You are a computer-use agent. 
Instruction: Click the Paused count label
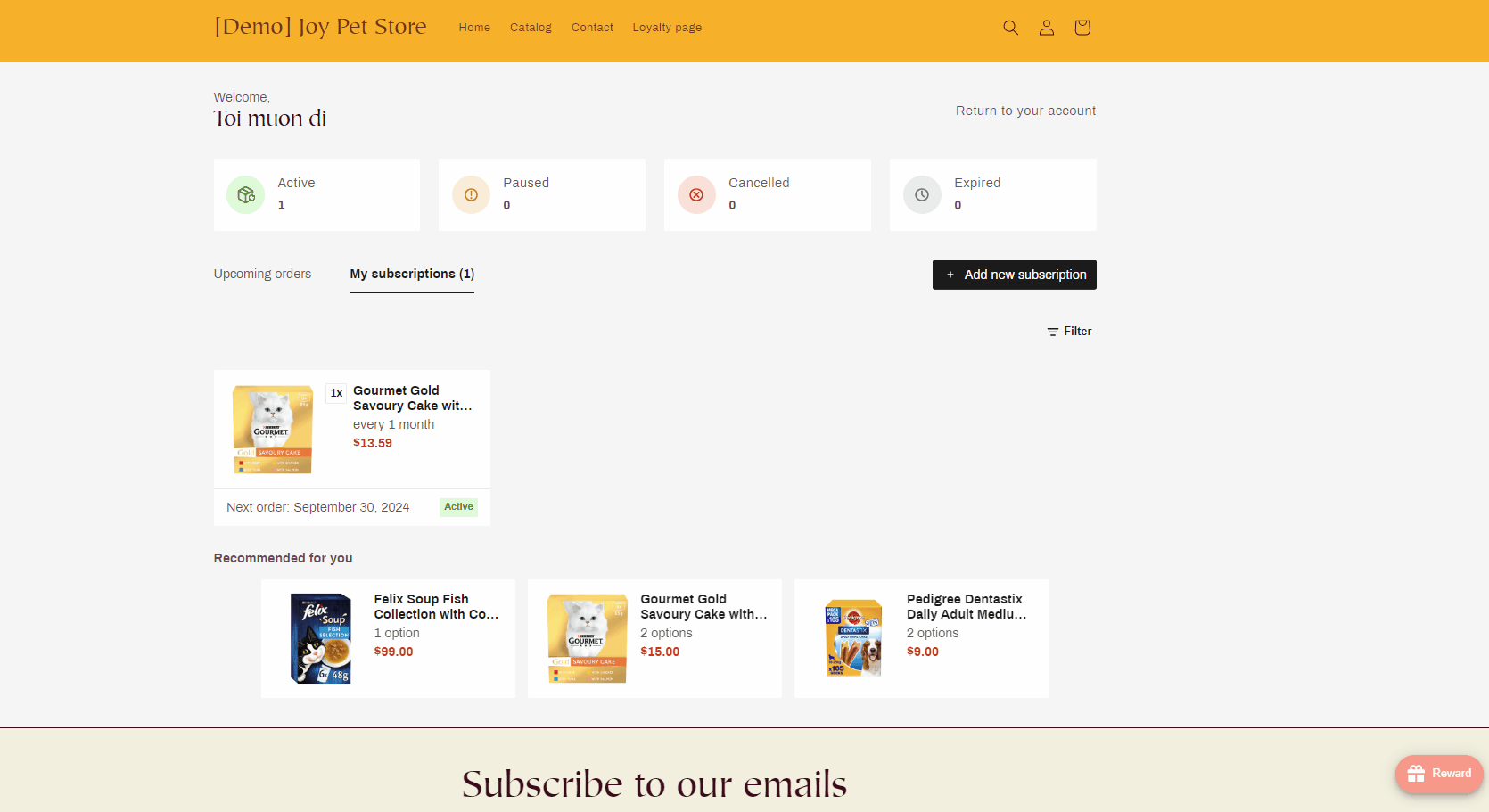(526, 183)
